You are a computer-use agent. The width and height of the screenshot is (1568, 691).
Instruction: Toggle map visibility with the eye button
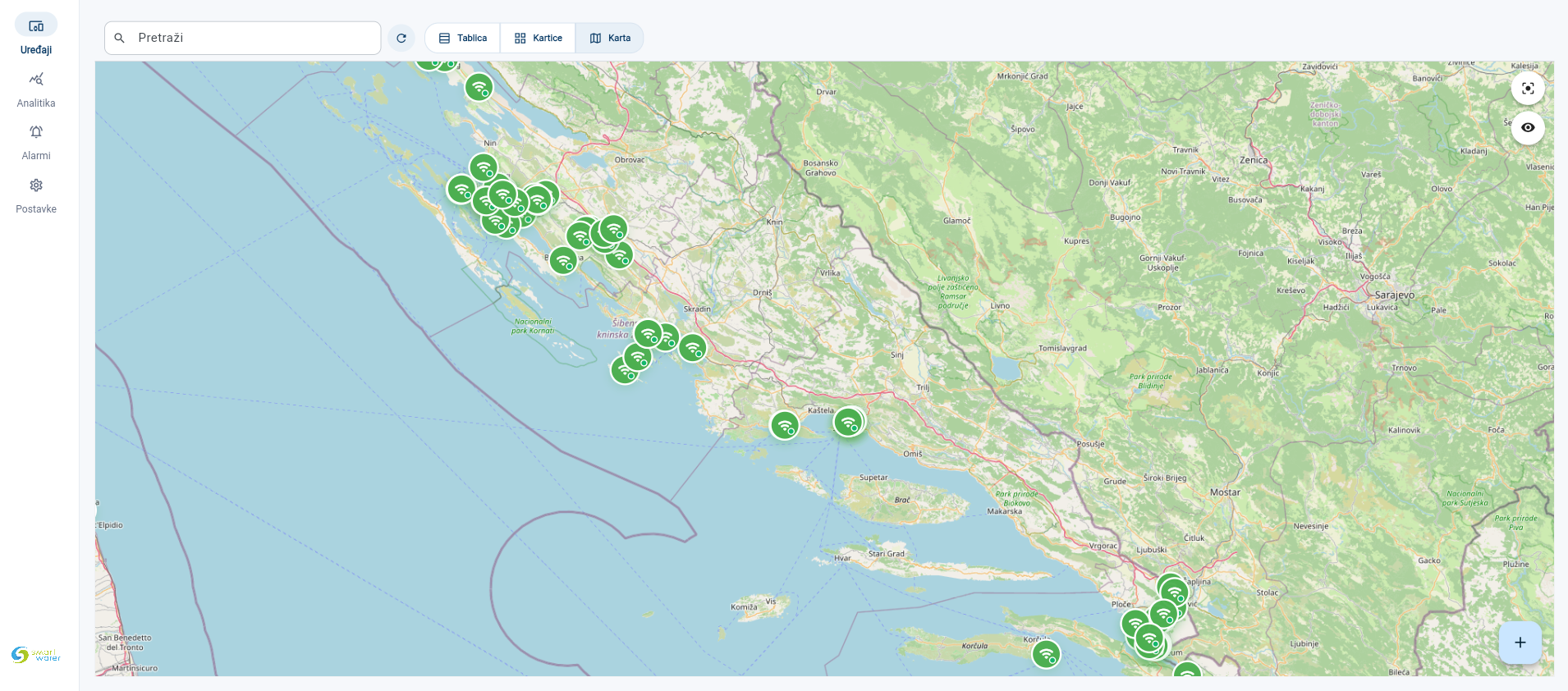pyautogui.click(x=1528, y=128)
